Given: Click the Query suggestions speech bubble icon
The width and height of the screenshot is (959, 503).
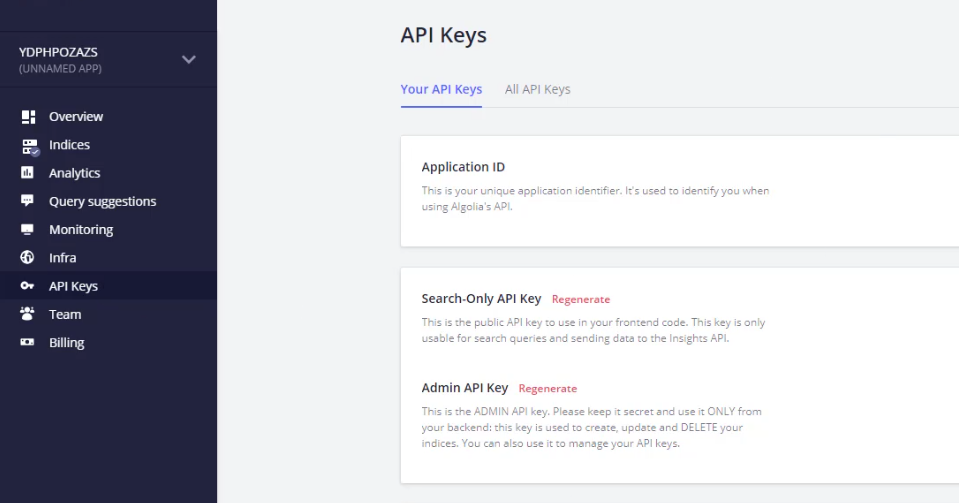Looking at the screenshot, I should coord(28,201).
